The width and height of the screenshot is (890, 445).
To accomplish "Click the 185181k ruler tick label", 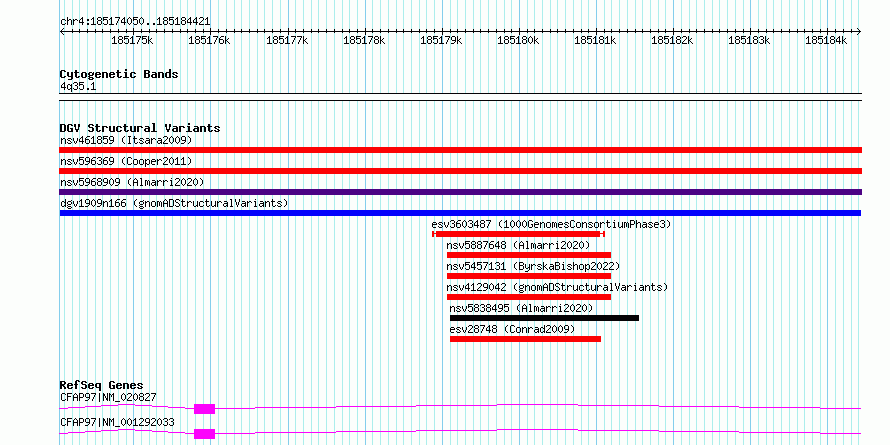I will click(595, 40).
